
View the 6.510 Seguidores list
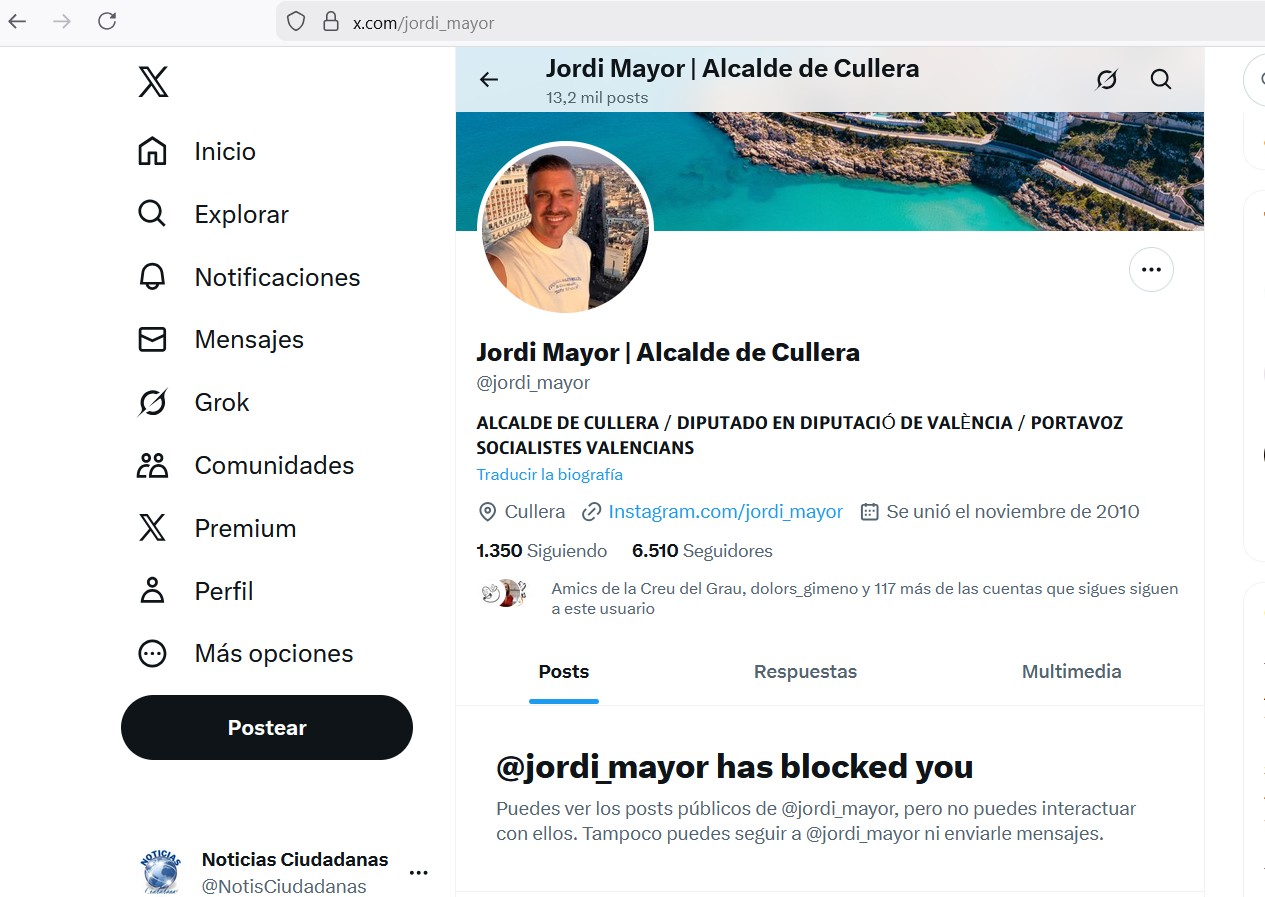(x=702, y=551)
